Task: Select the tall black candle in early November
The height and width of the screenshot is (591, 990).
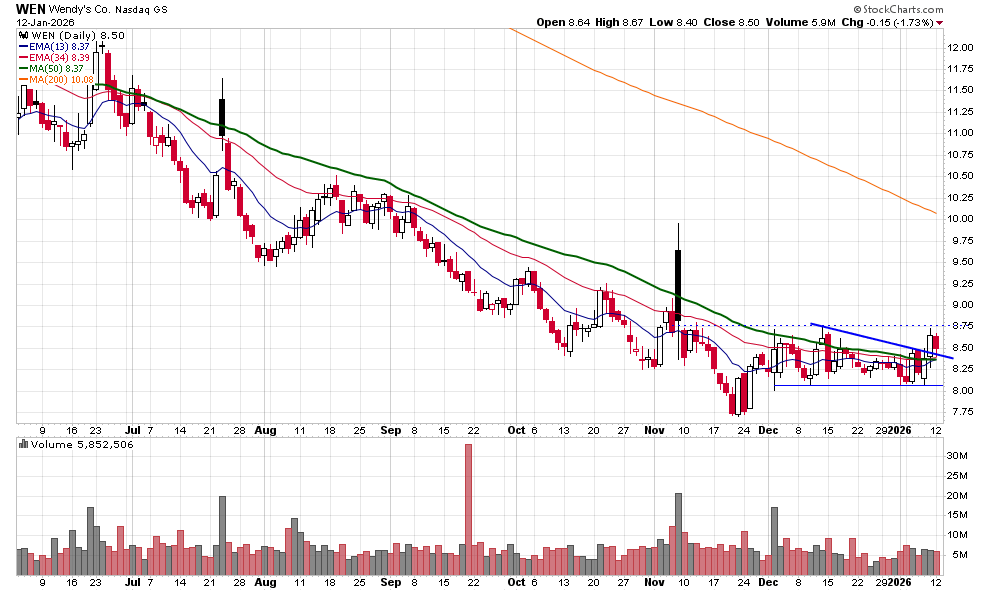Action: click(678, 285)
